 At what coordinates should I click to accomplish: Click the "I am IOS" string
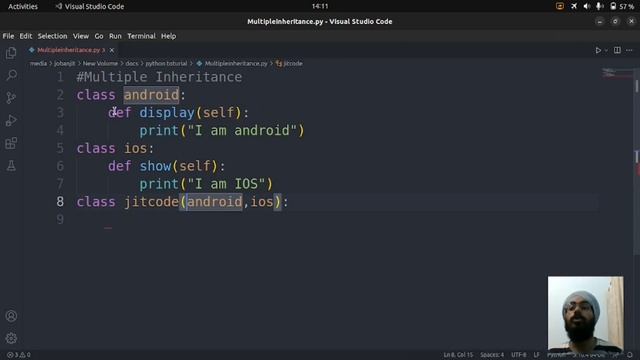point(226,184)
